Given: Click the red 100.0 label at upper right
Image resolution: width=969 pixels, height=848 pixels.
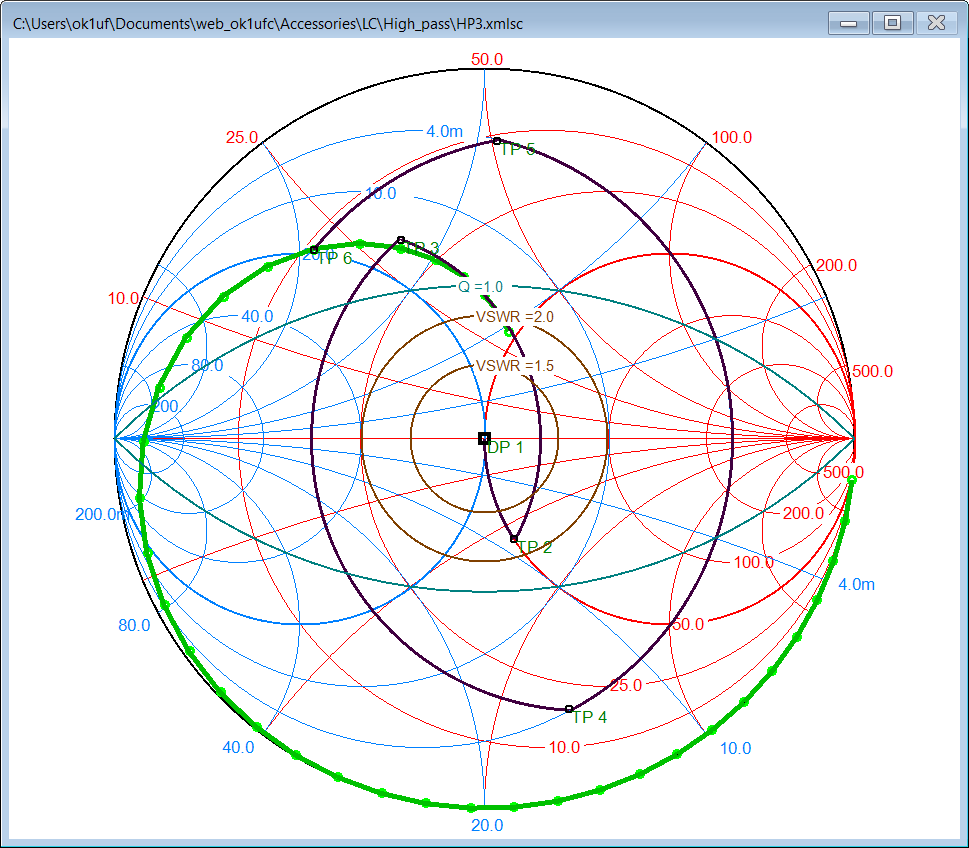Looking at the screenshot, I should (733, 137).
